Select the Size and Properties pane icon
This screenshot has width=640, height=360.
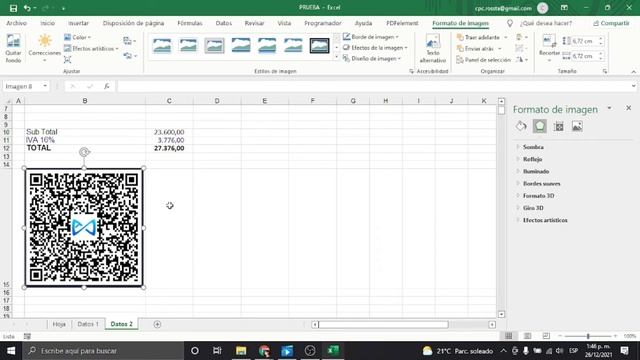pos(558,126)
